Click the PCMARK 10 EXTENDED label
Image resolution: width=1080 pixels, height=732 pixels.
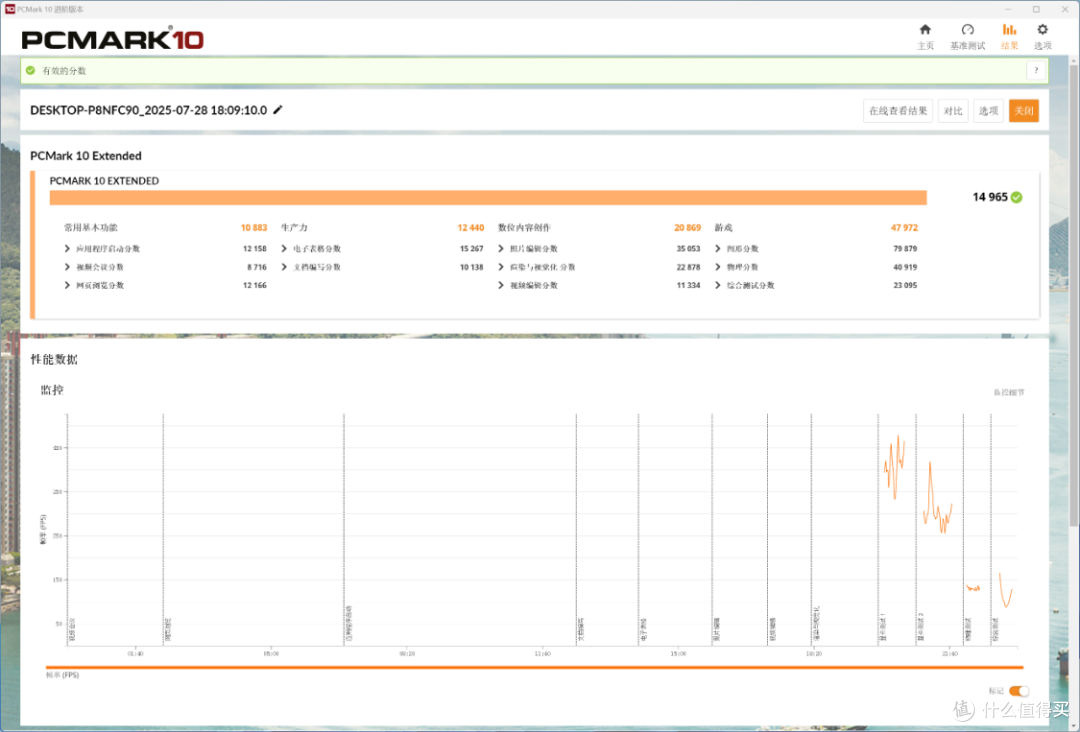click(x=104, y=180)
